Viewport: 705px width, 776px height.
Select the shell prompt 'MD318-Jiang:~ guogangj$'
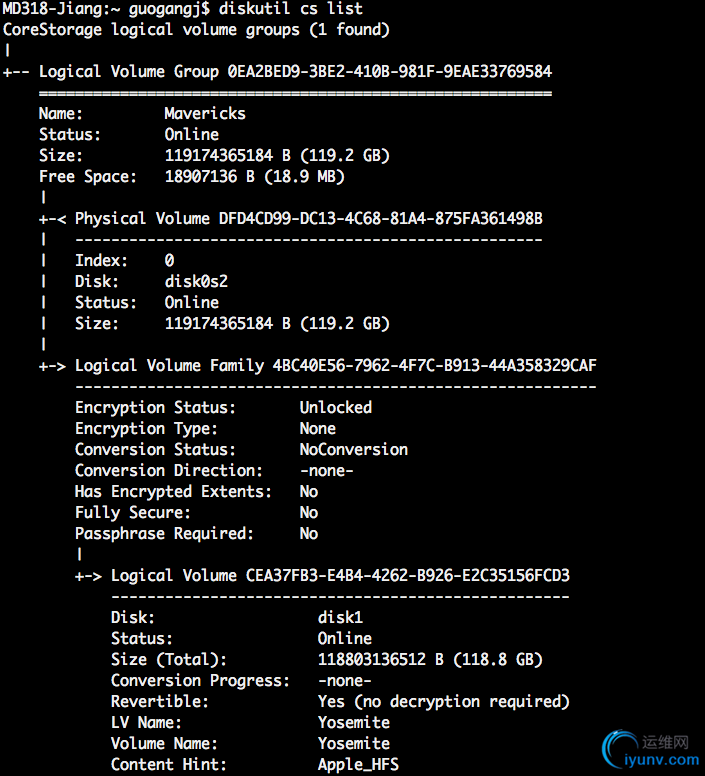point(106,9)
